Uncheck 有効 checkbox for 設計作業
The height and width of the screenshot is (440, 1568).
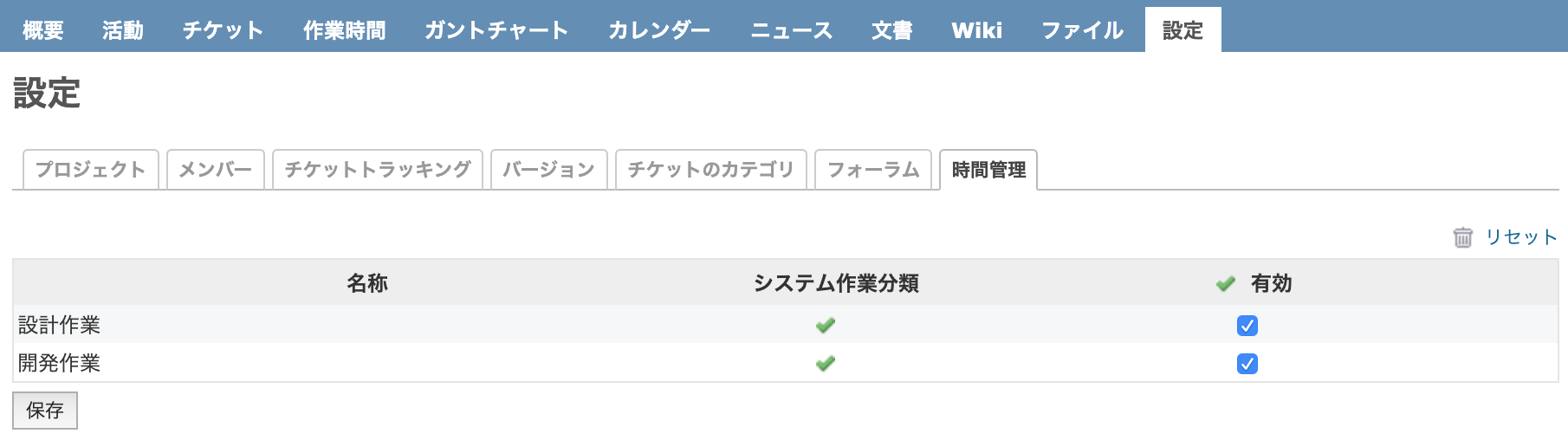click(1247, 326)
